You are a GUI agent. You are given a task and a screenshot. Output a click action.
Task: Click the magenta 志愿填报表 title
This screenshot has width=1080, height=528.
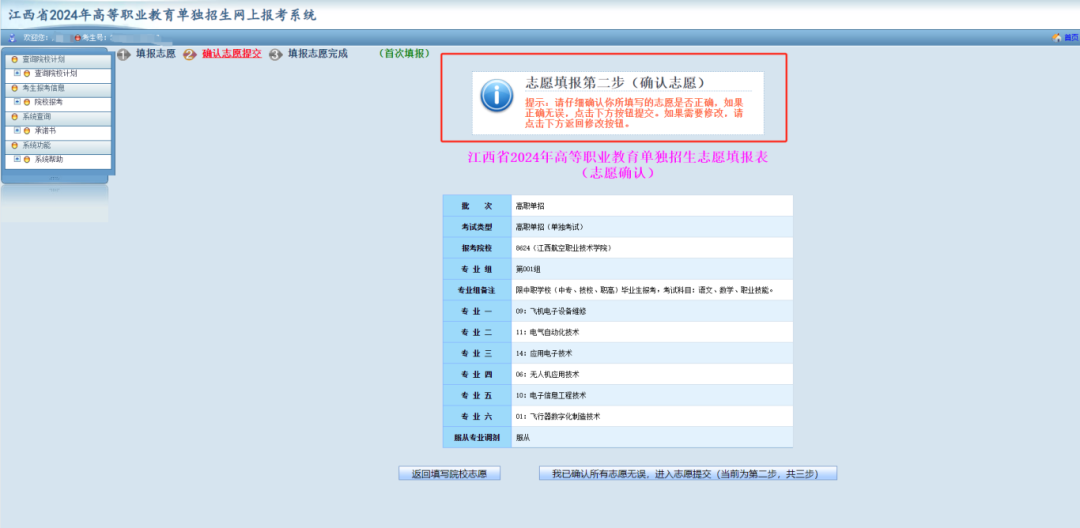point(618,158)
